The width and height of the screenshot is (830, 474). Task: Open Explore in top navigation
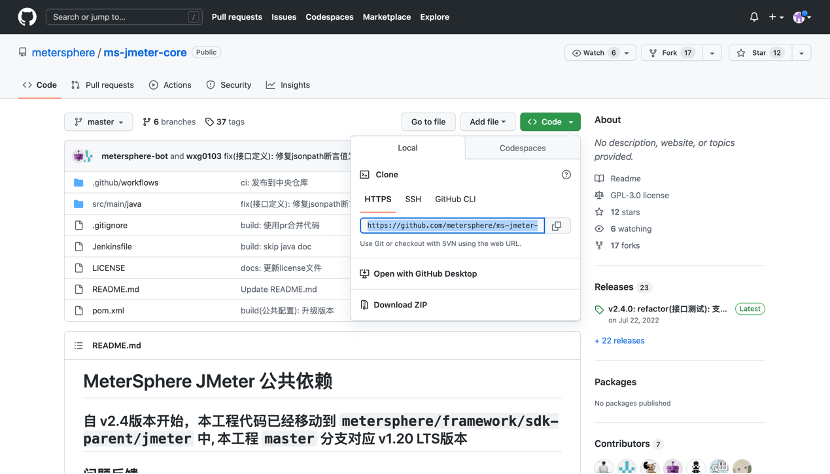435,17
